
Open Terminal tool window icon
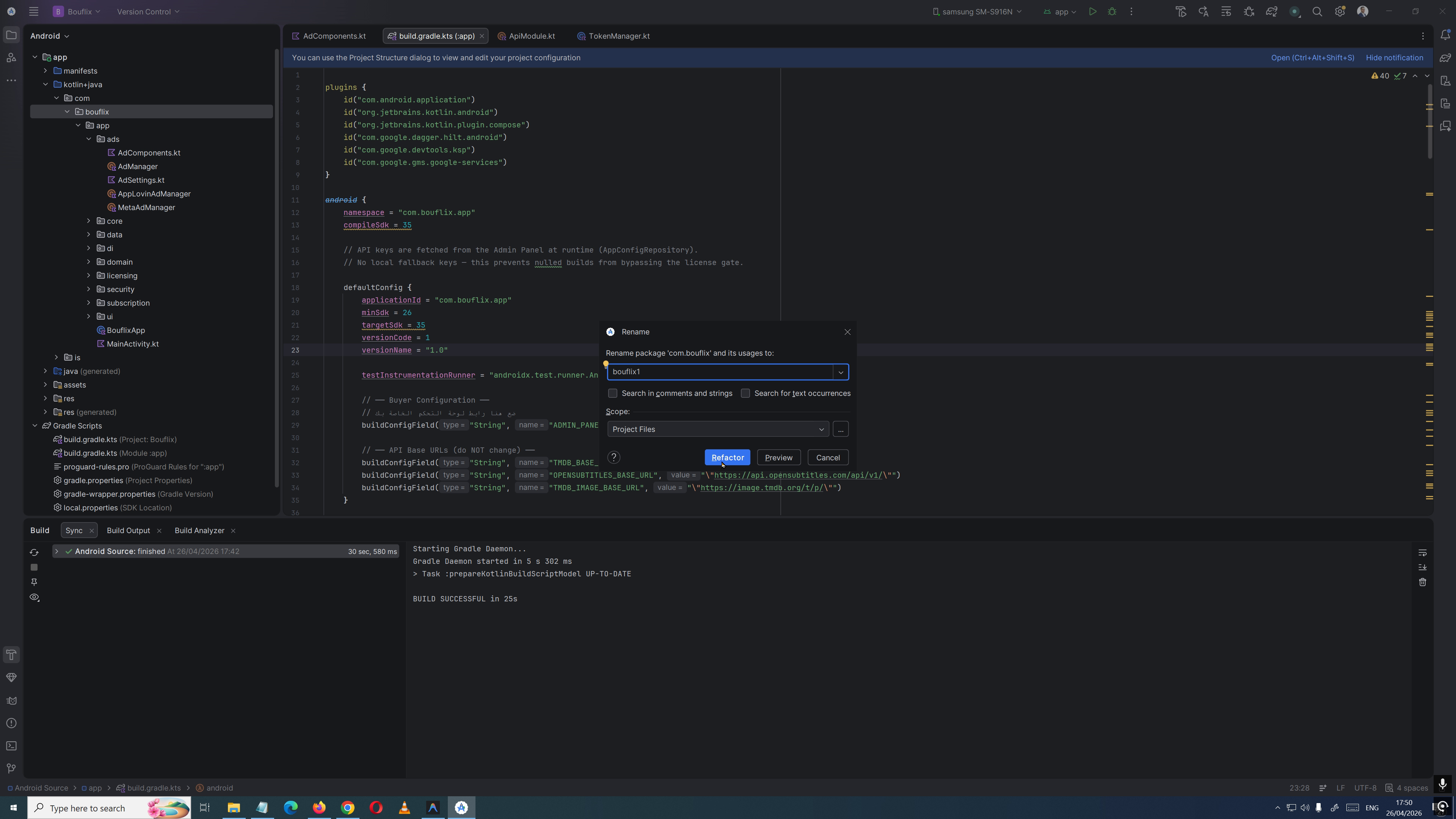11,745
